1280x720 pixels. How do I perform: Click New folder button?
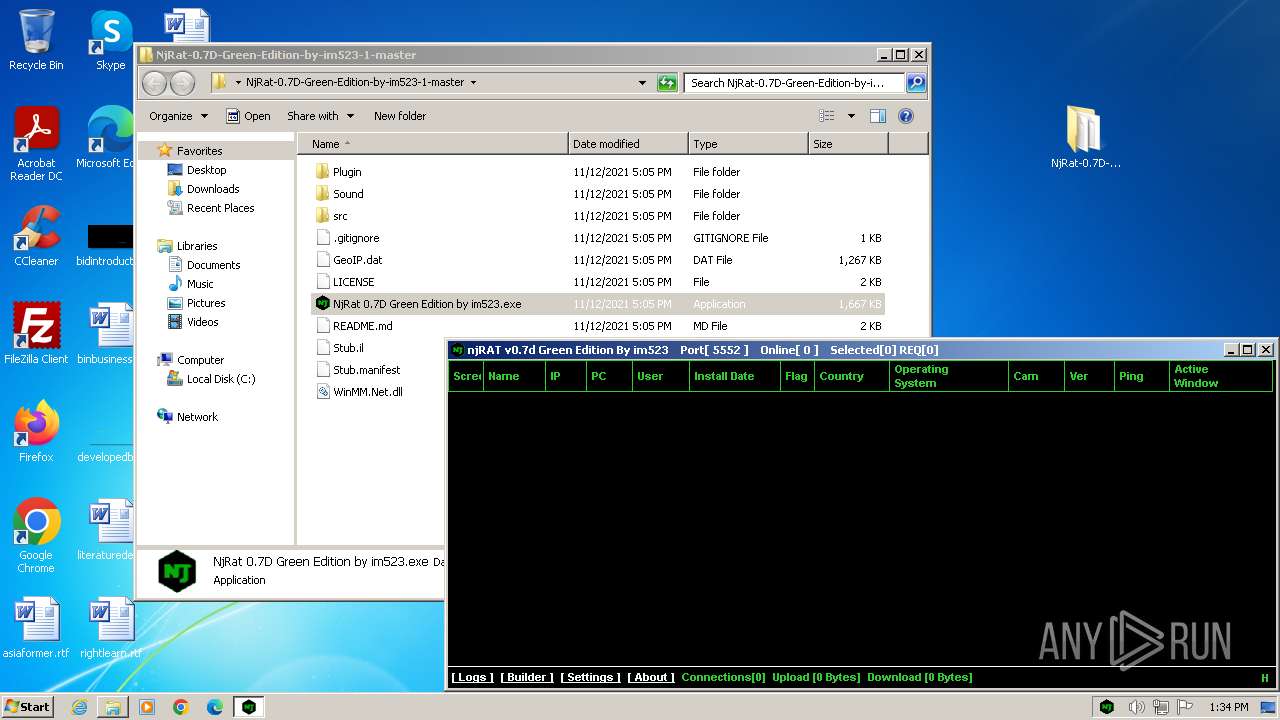tap(400, 116)
